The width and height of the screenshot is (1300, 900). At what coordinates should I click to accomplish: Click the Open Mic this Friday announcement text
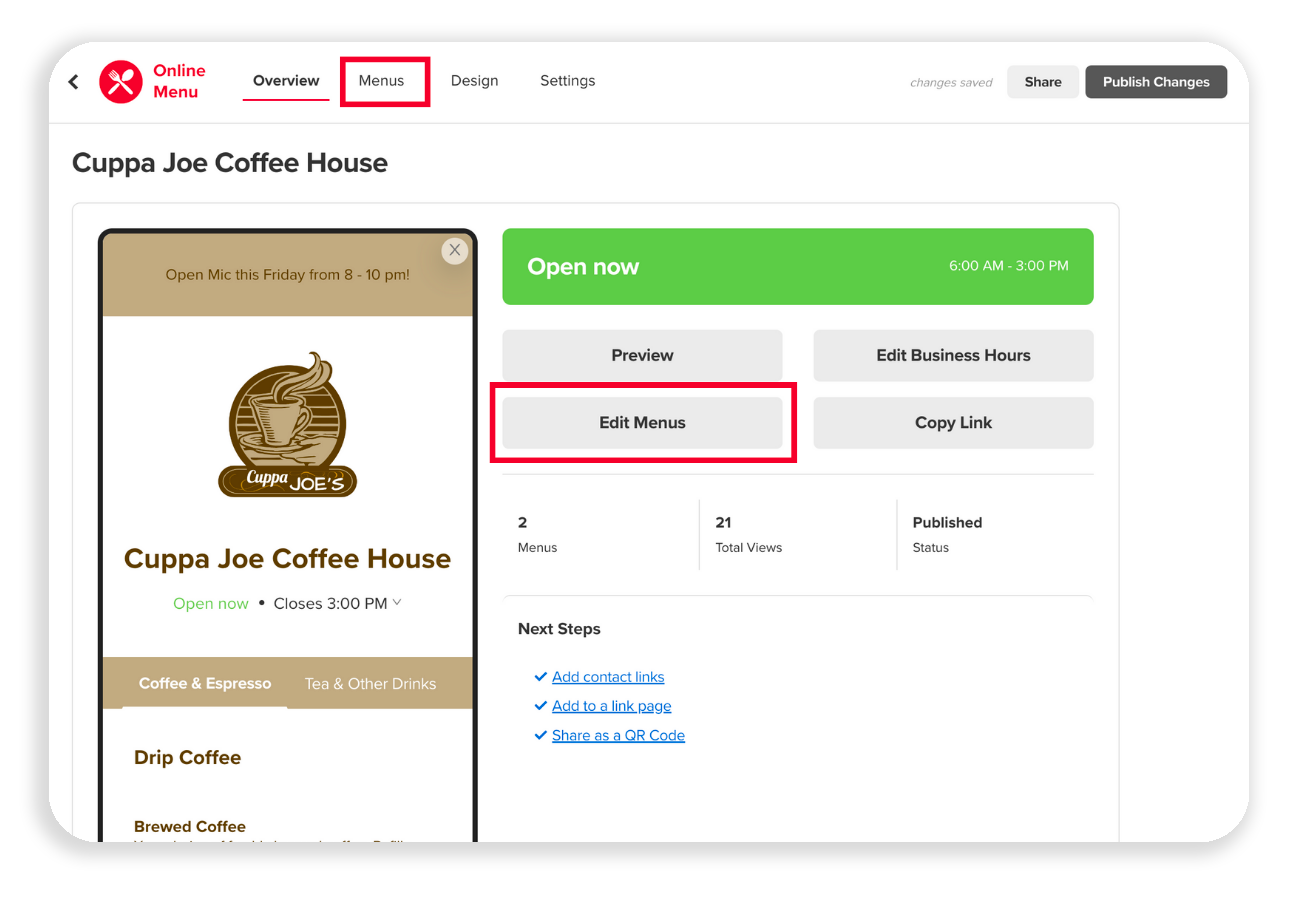pyautogui.click(x=287, y=274)
